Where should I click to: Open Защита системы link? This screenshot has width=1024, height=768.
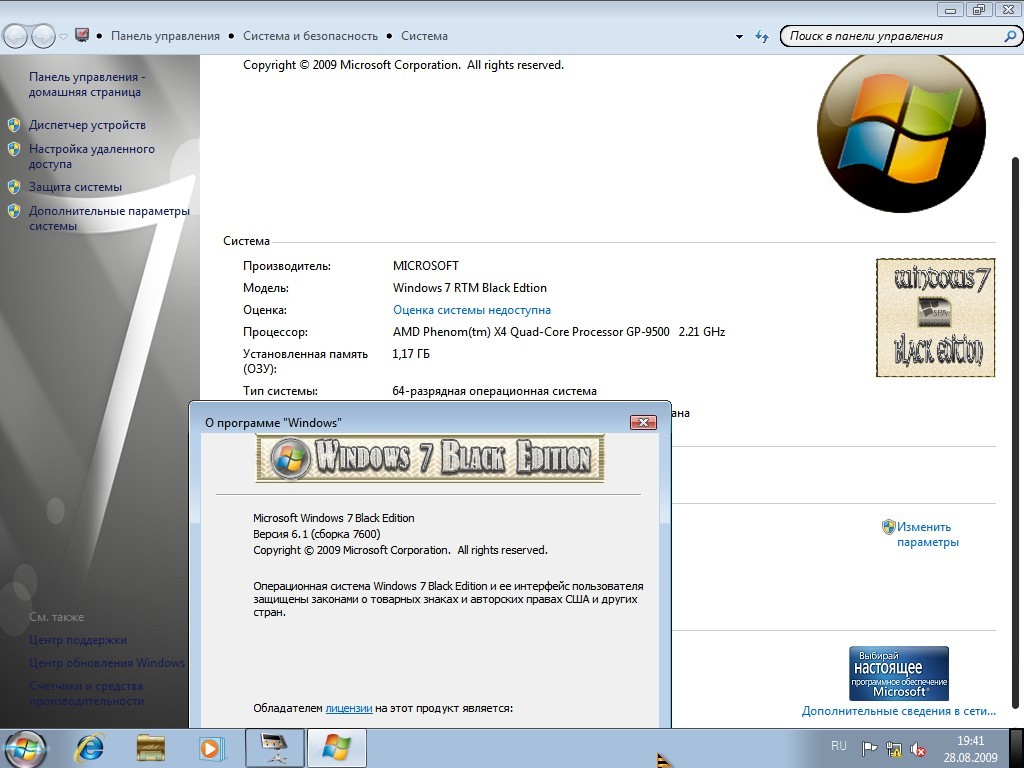75,187
